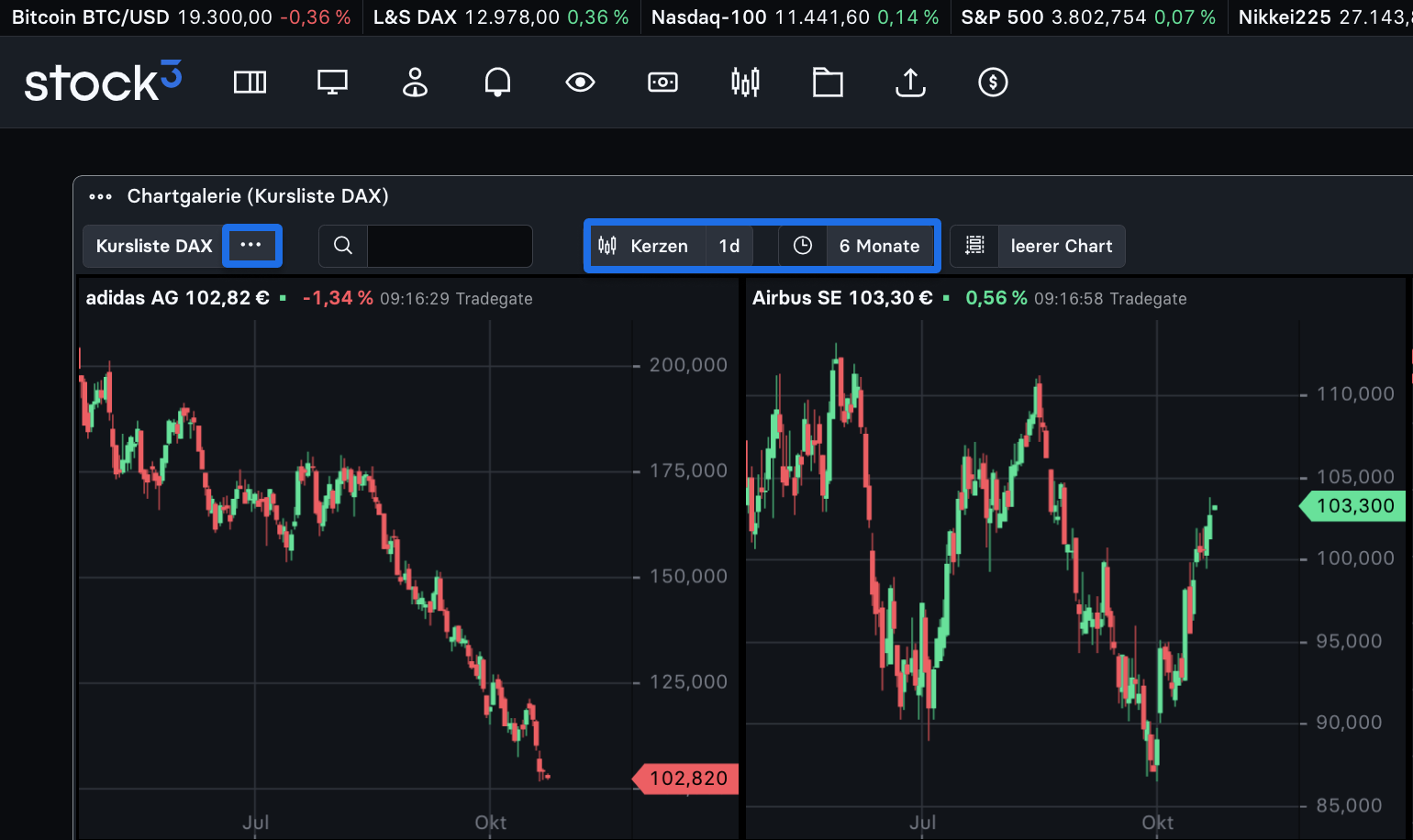Click the 0,56 % change on Airbus
The image size is (1413, 840).
coord(996,298)
